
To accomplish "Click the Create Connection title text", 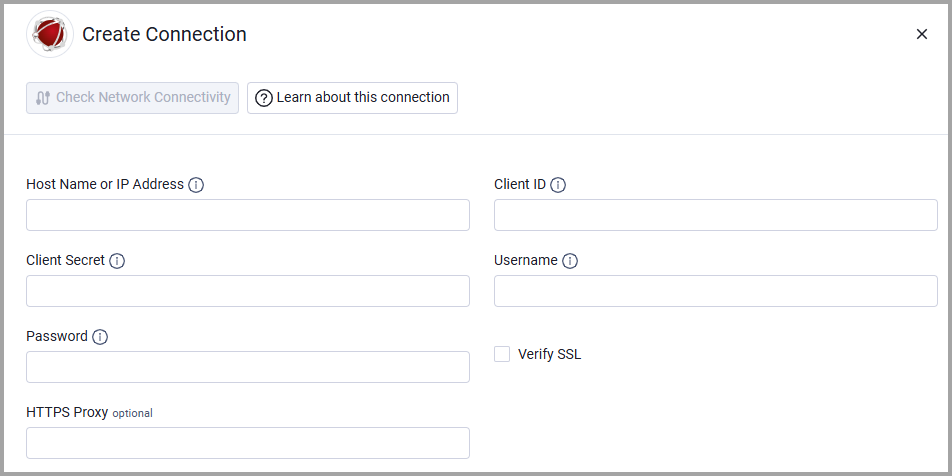I will coord(164,34).
